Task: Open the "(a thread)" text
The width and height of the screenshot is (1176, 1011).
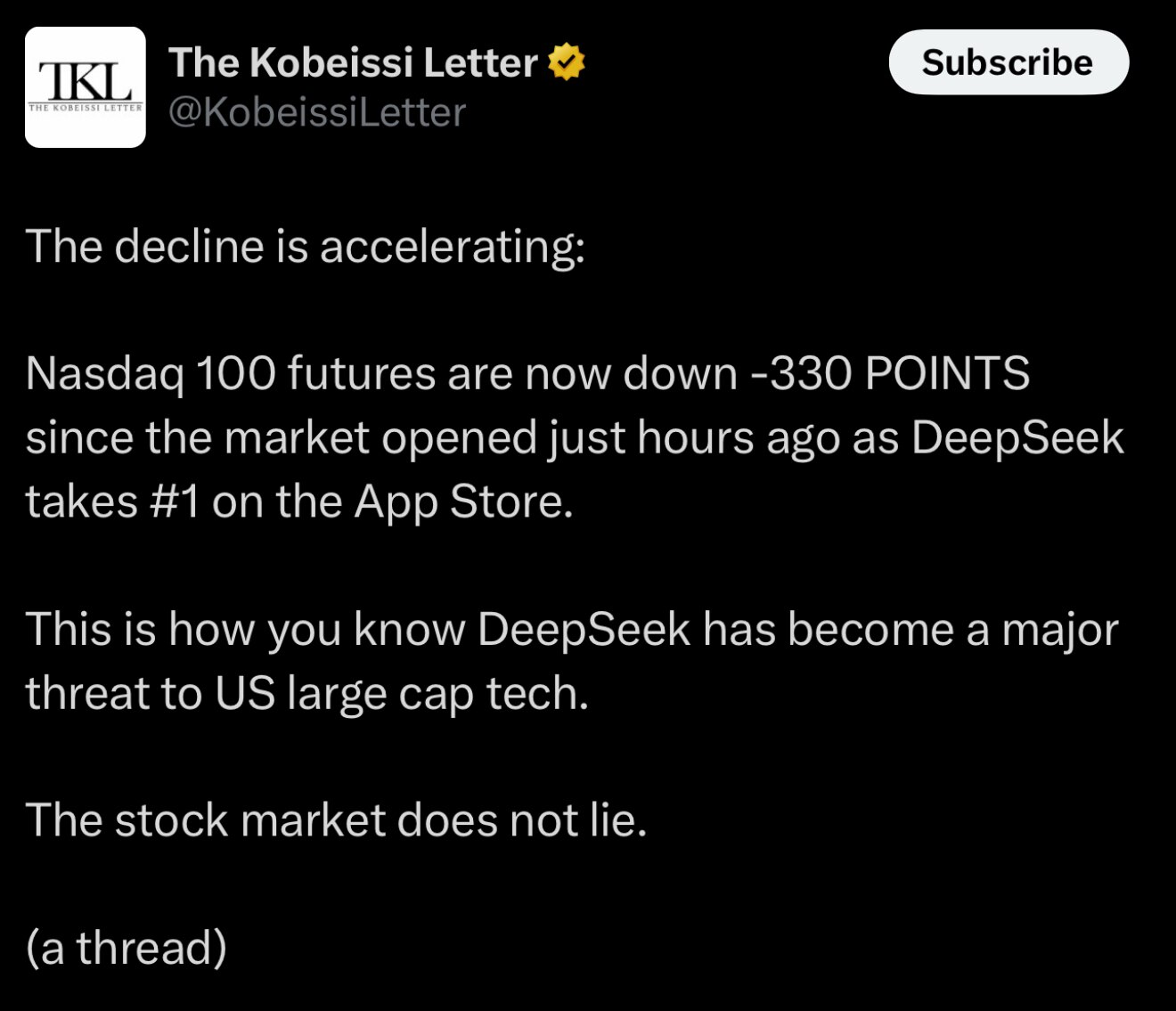Action: pyautogui.click(x=127, y=948)
